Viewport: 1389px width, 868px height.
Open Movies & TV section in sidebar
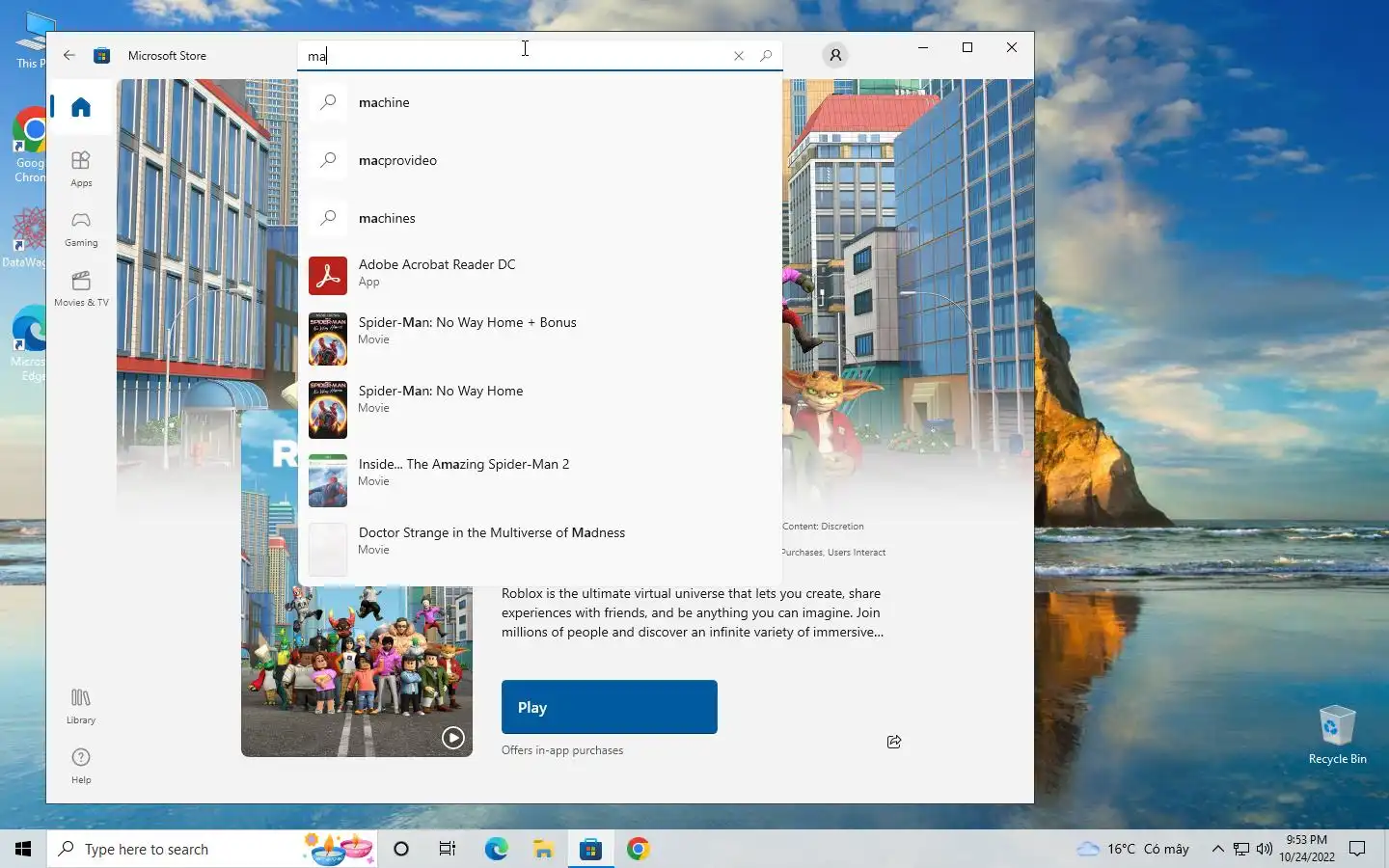[81, 288]
